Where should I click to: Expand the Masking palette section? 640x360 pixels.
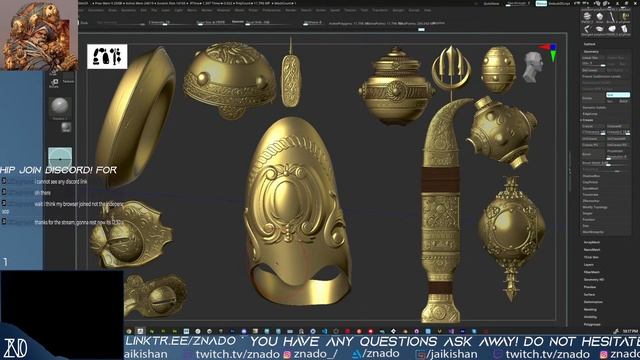590,309
